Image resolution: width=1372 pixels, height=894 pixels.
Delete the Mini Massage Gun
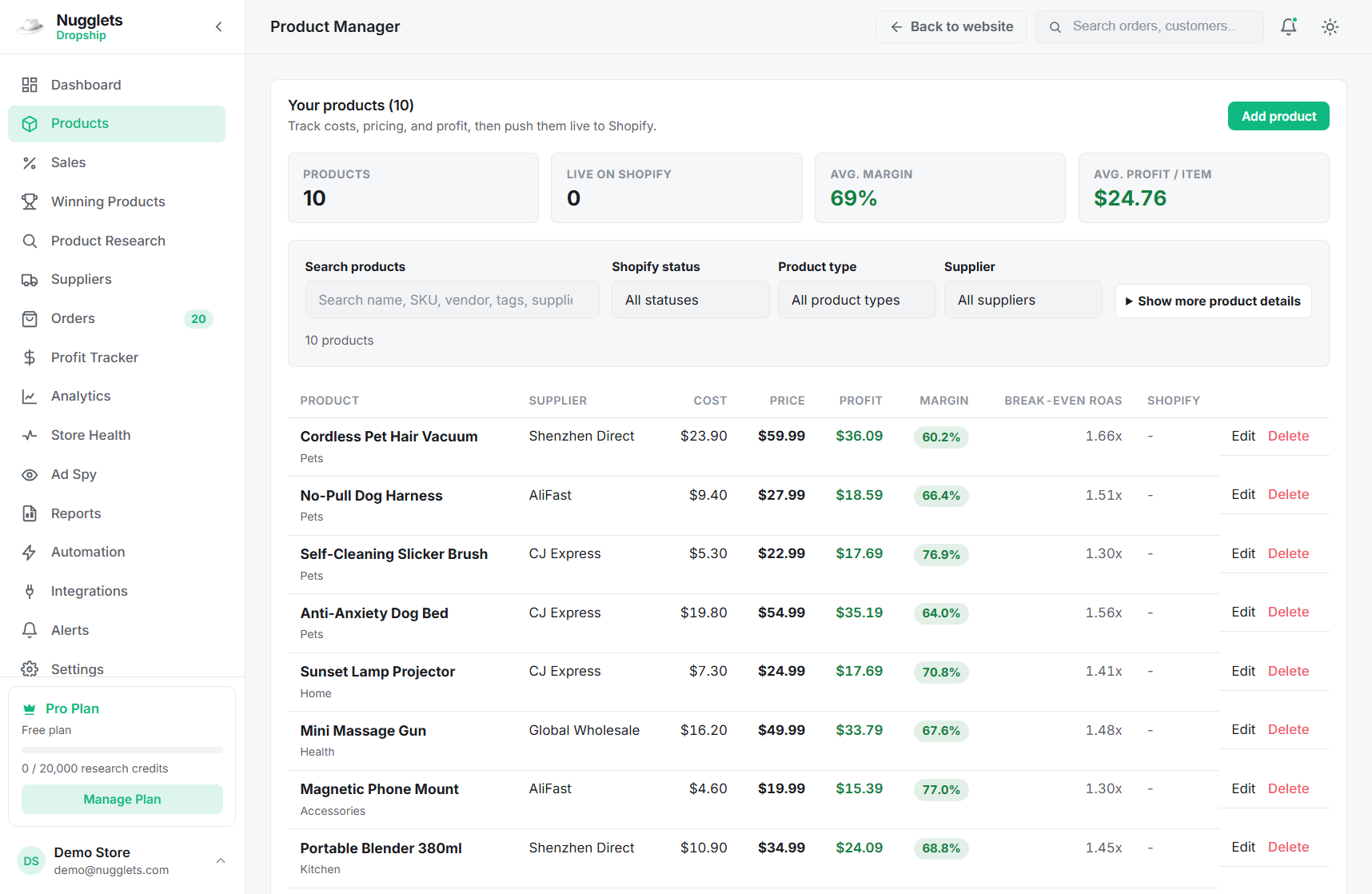(x=1288, y=730)
